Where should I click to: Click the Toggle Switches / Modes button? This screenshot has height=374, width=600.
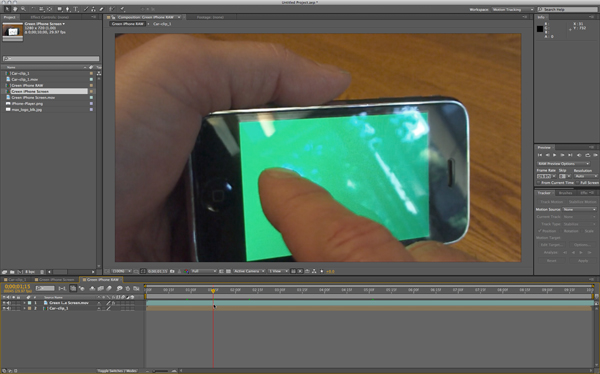[x=117, y=371]
